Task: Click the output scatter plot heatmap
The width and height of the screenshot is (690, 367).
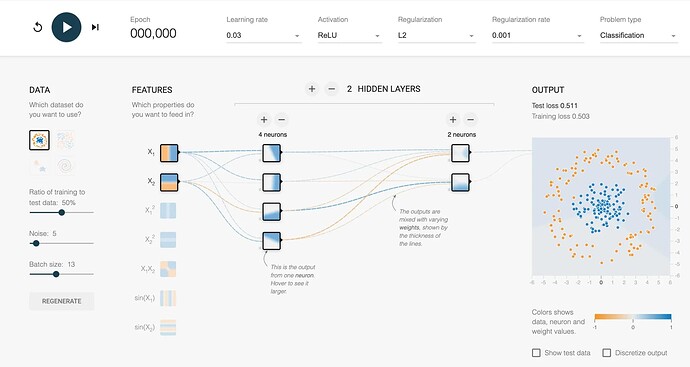Action: [601, 206]
